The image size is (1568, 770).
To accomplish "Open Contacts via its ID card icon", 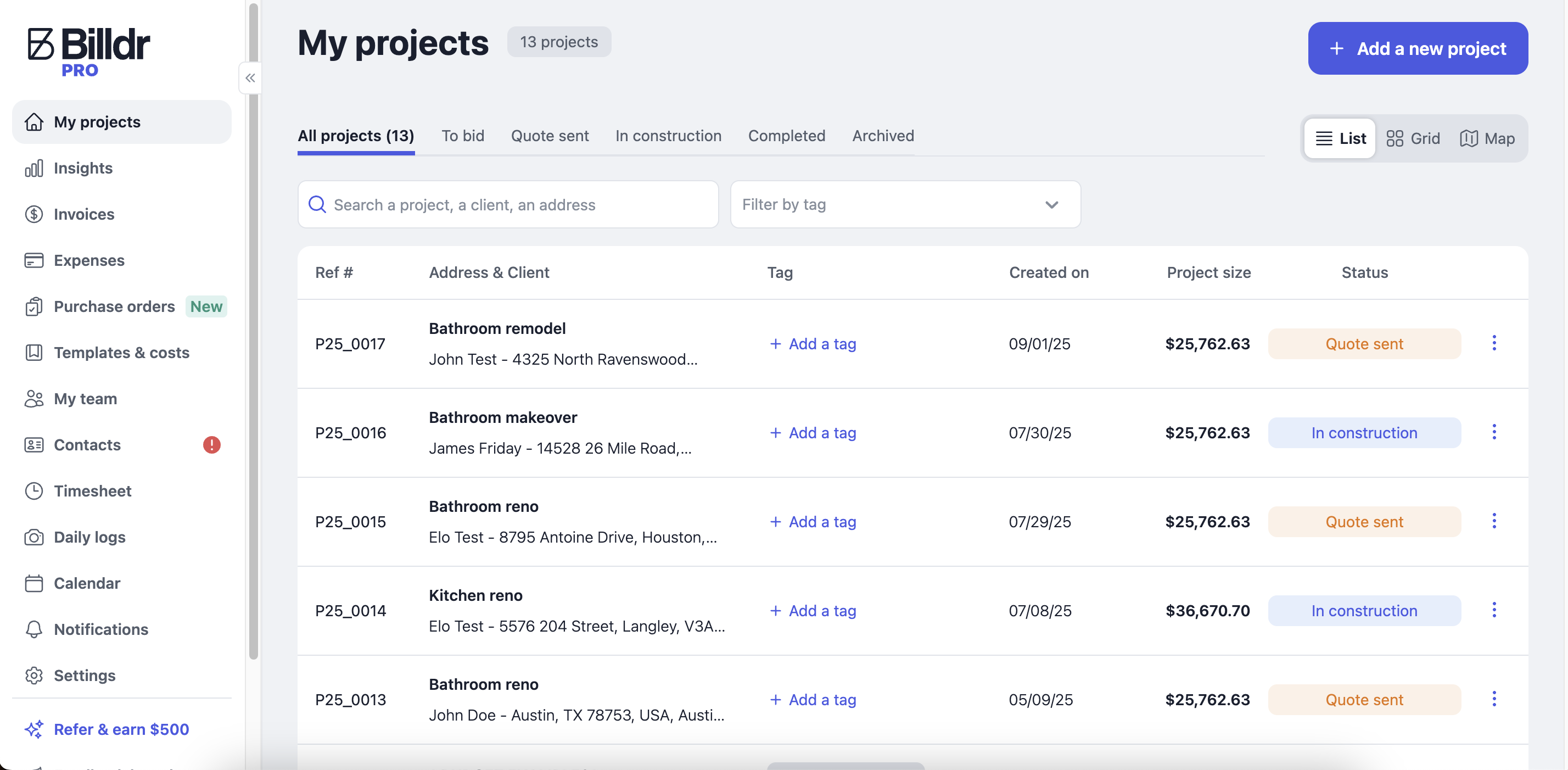I will [x=34, y=445].
